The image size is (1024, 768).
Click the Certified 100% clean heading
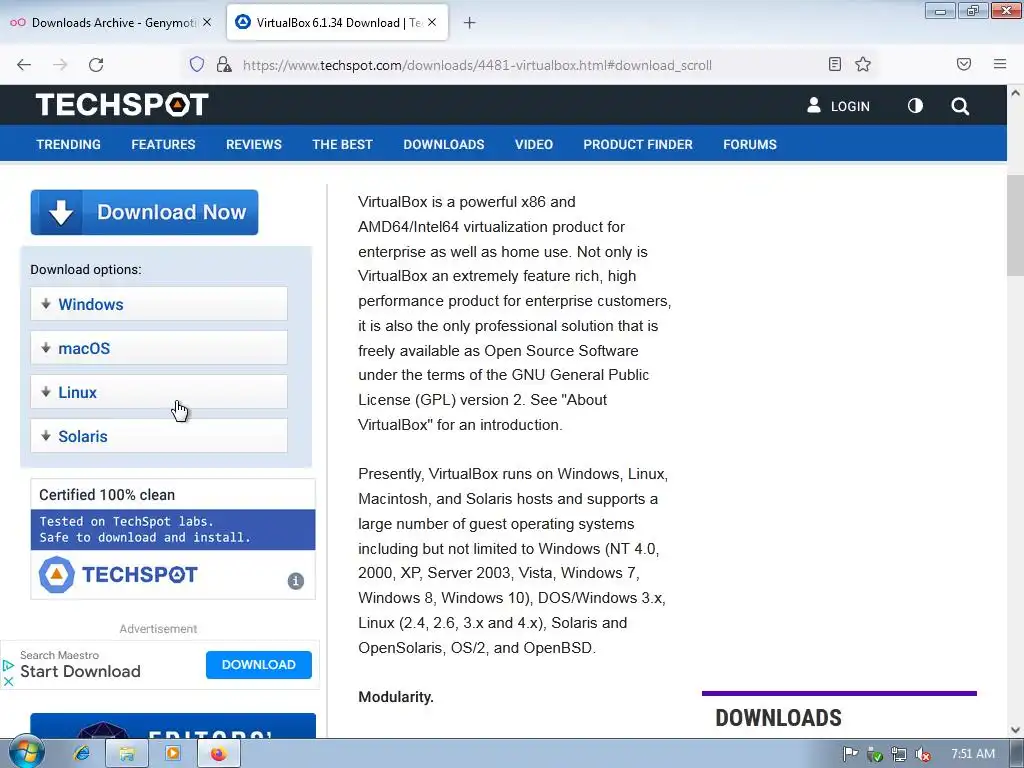pos(107,494)
